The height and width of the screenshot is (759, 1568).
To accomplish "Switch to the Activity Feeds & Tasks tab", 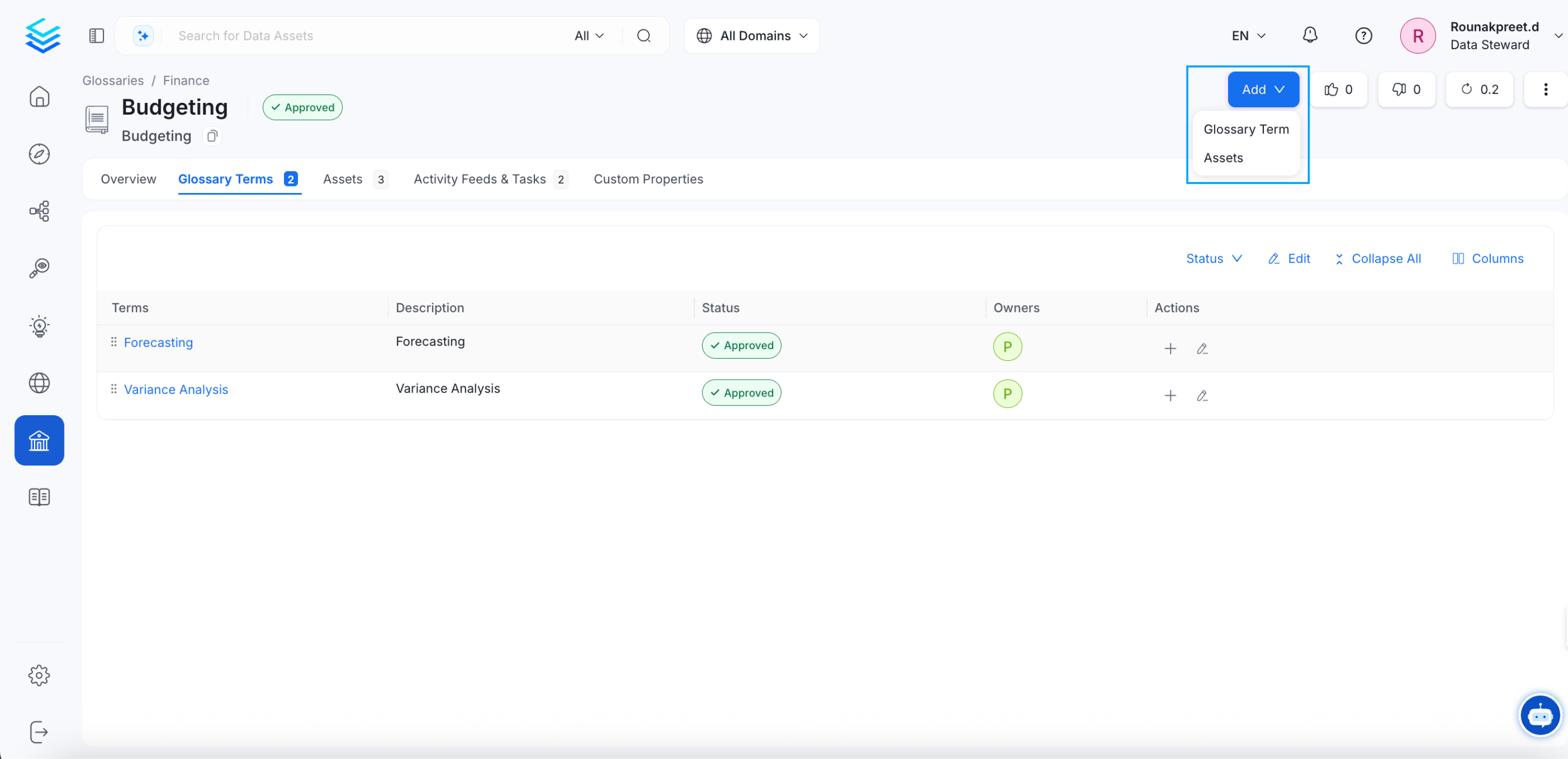I will point(480,179).
